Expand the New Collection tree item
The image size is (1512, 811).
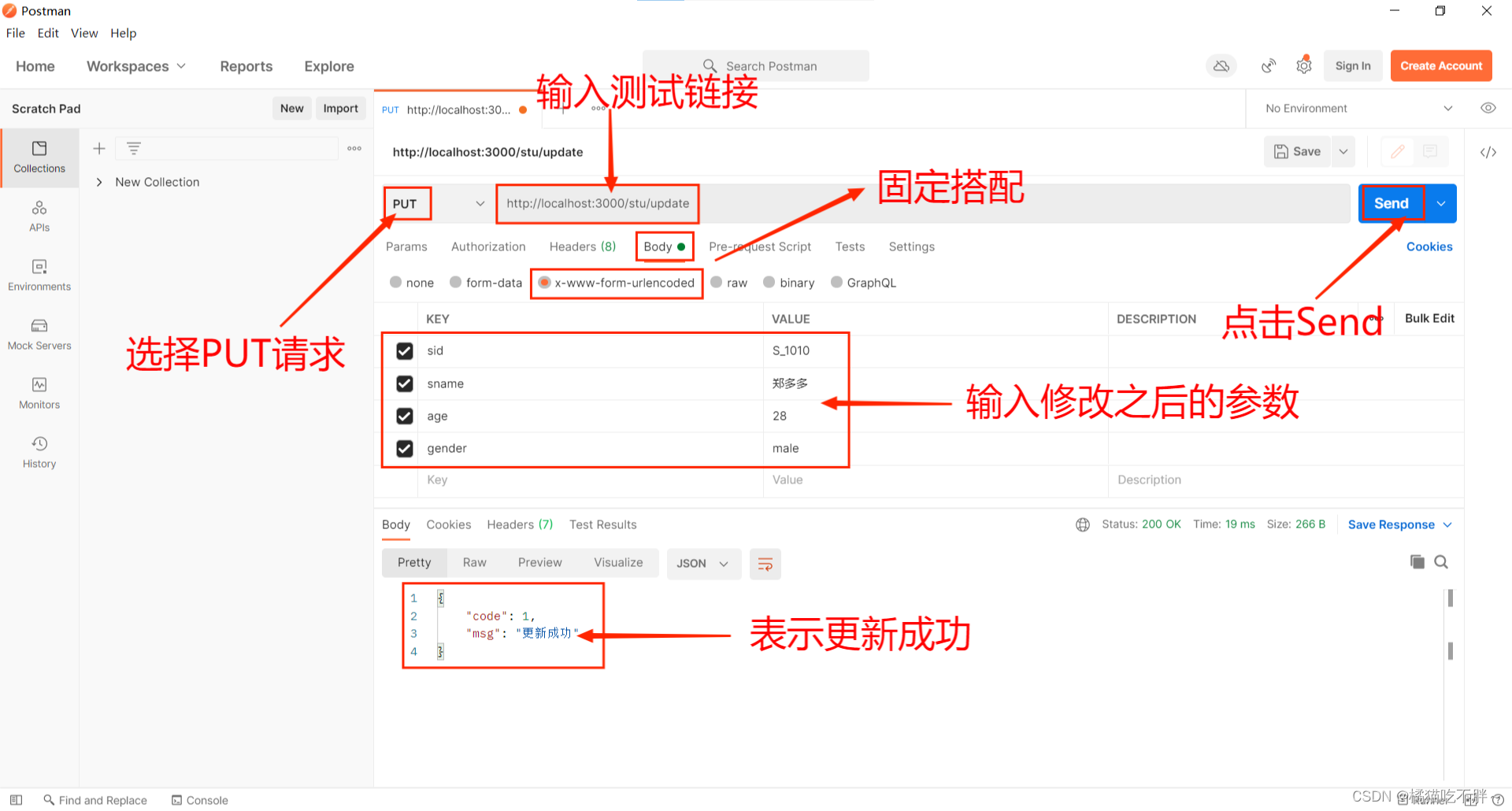coord(99,182)
